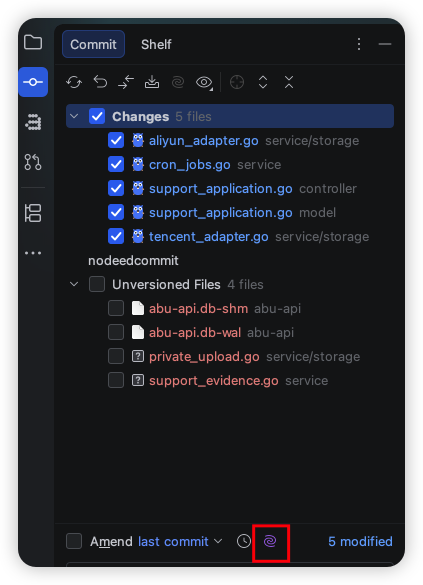Uncheck tencent_adapter.go checkbox
Image resolution: width=423 pixels, height=585 pixels.
(116, 237)
